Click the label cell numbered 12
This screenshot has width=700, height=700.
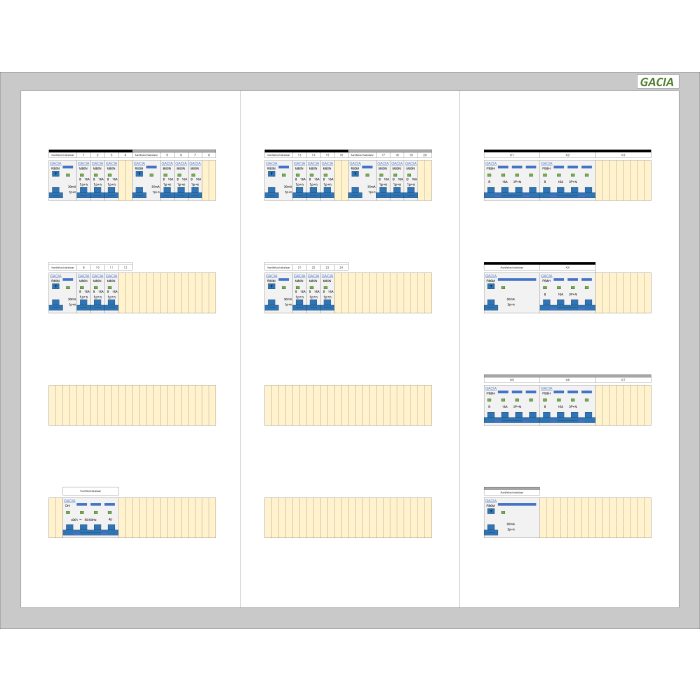(125, 268)
